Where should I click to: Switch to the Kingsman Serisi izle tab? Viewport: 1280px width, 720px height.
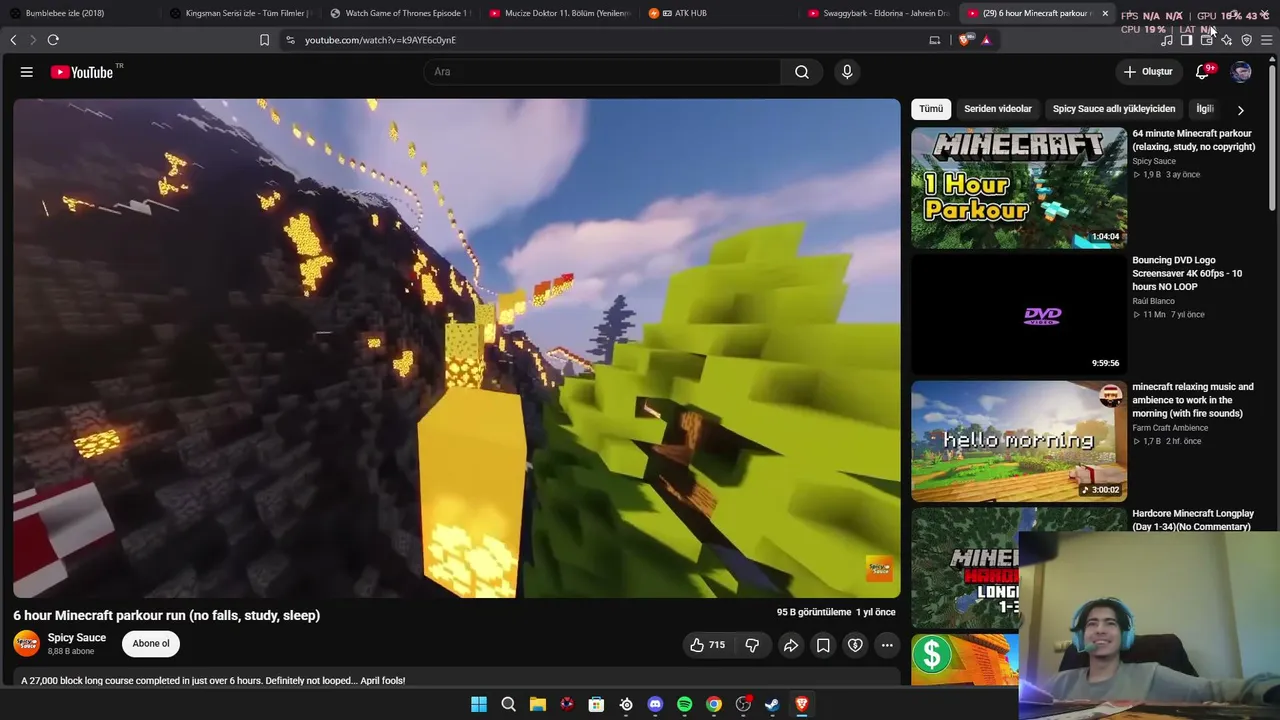(240, 13)
